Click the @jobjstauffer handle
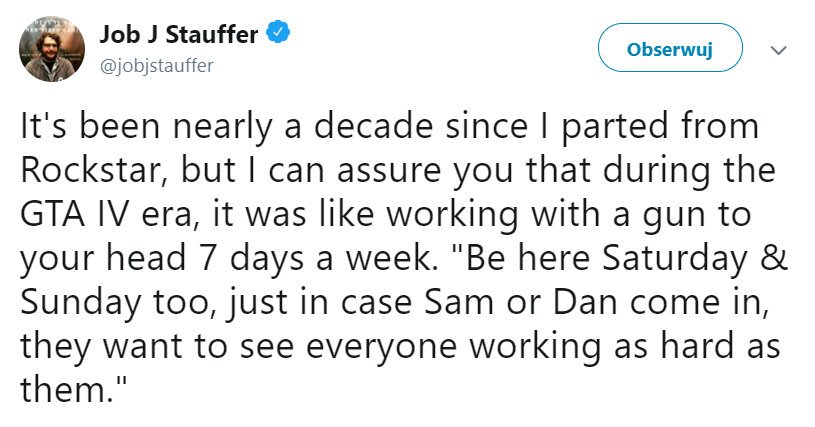This screenshot has height=427, width=815. point(156,65)
